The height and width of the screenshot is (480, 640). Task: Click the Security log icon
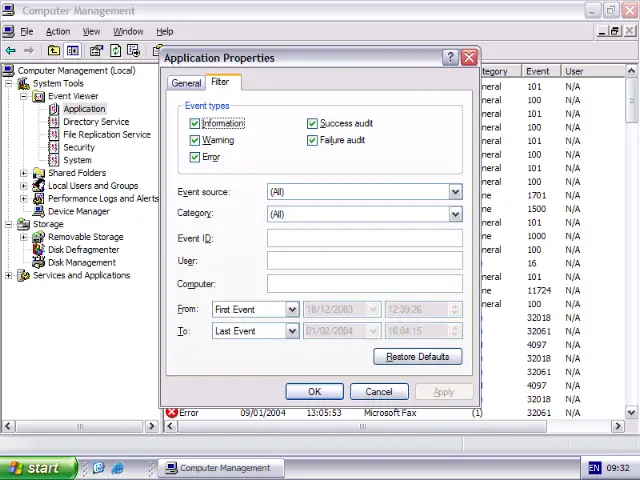pyautogui.click(x=53, y=147)
